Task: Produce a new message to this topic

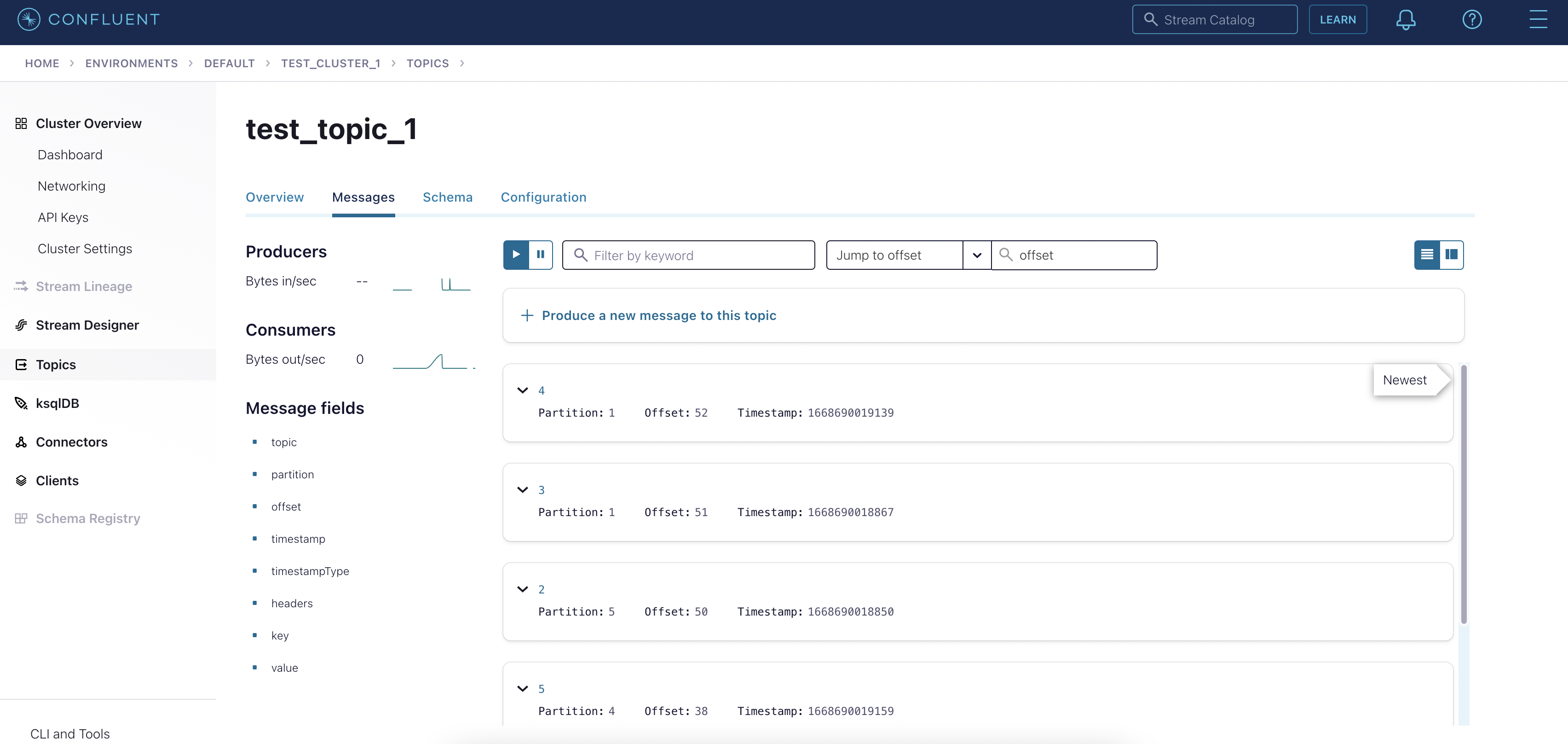Action: pyautogui.click(x=658, y=315)
